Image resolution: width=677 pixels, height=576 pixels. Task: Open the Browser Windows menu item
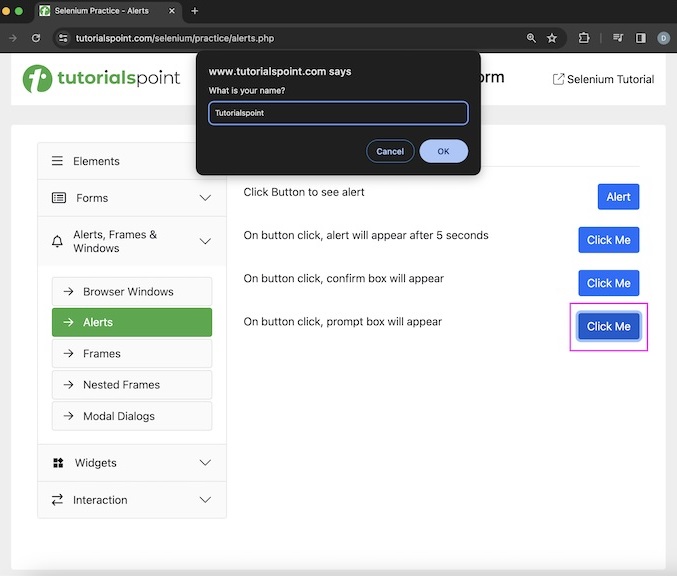pos(131,292)
